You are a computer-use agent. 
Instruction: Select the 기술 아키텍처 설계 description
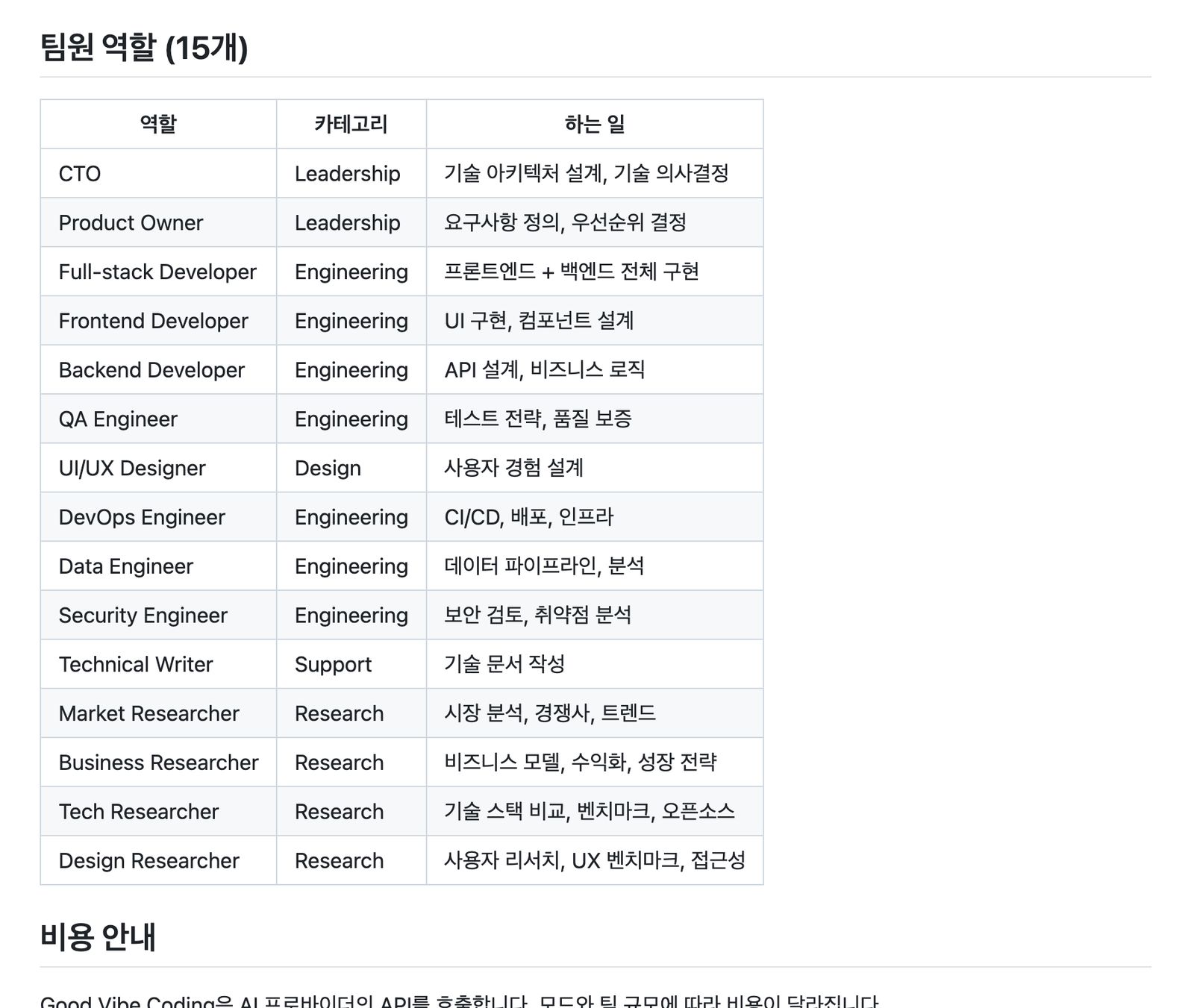(595, 173)
